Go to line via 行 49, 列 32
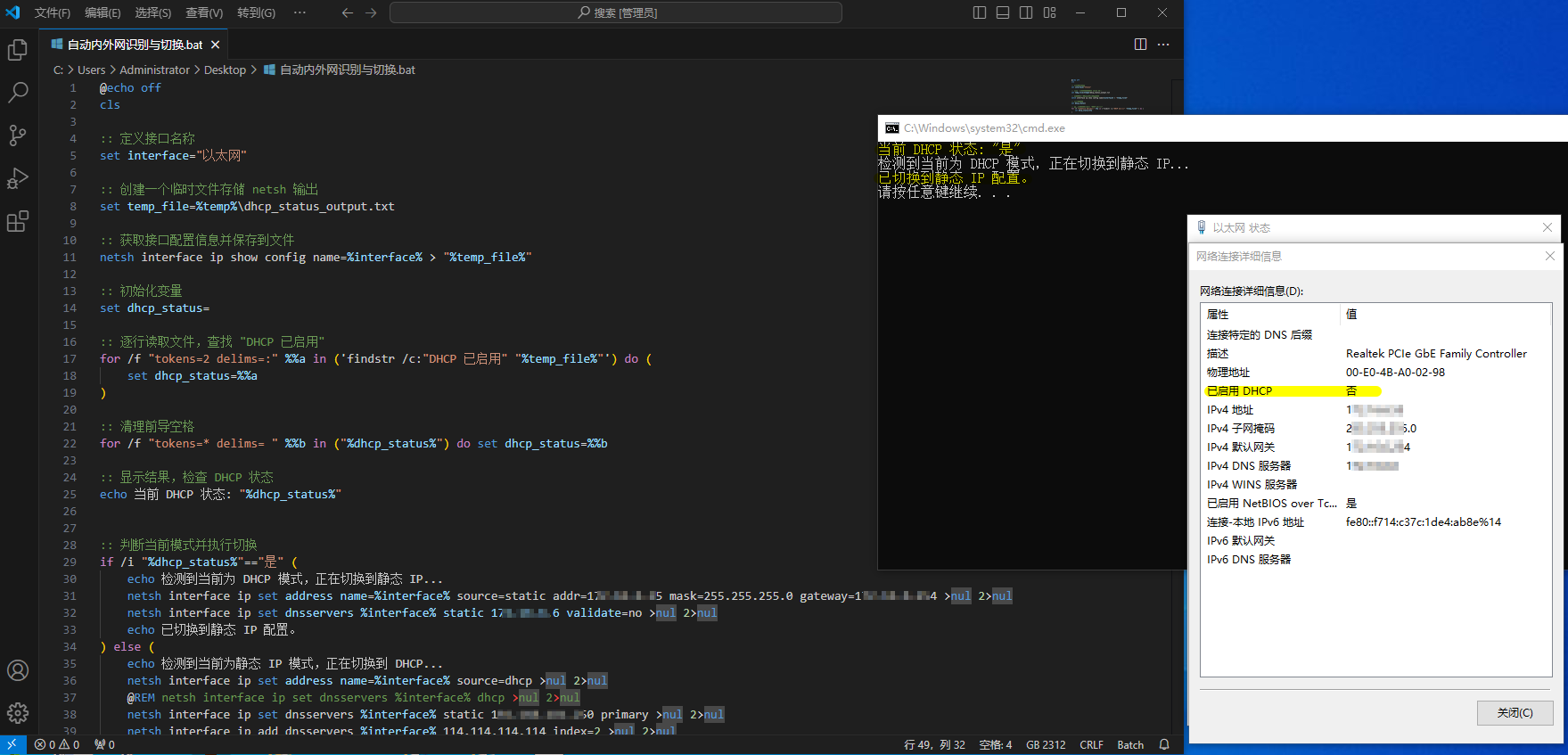1568x755 pixels. (934, 744)
